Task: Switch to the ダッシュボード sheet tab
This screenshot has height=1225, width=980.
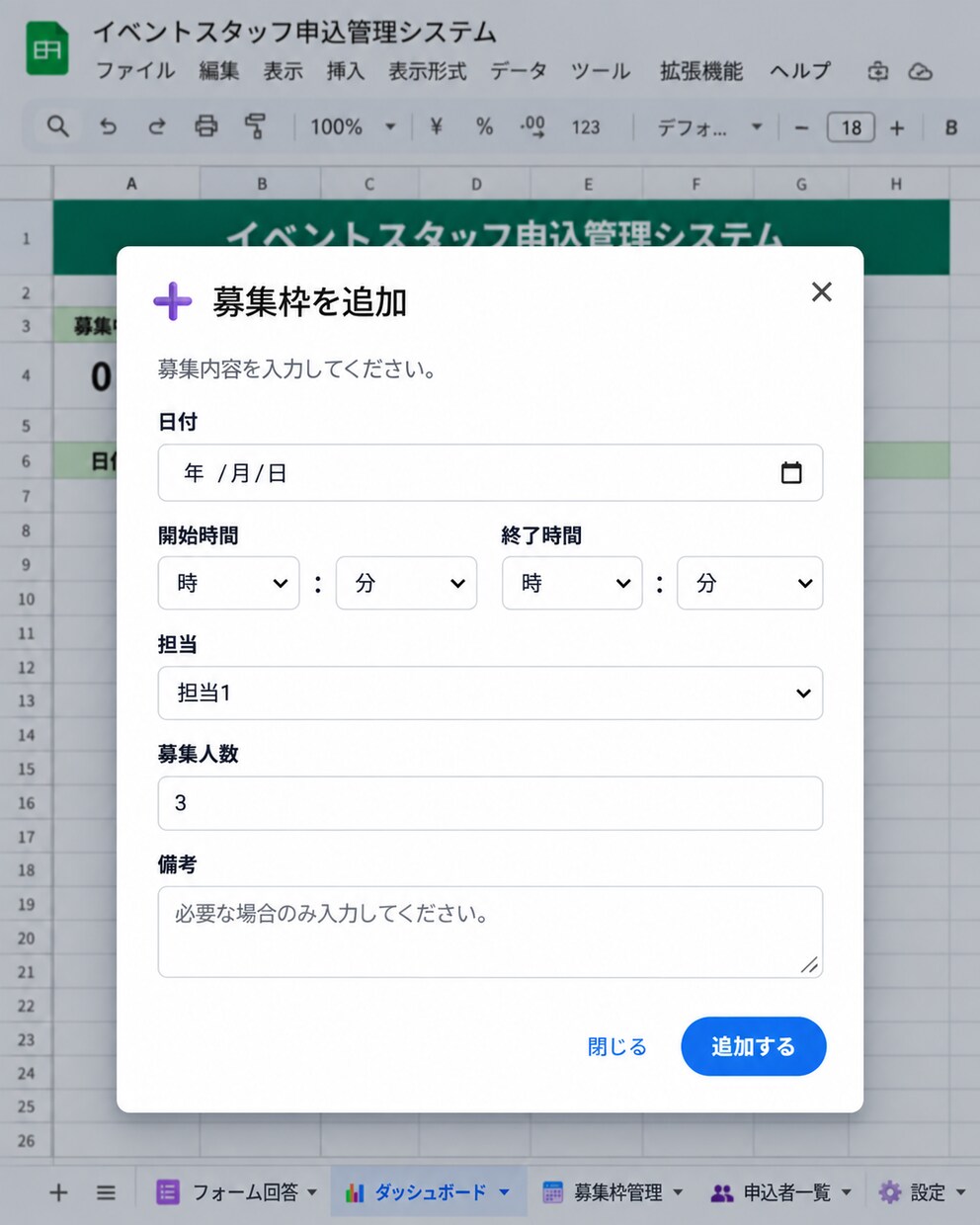Action: pos(428,1192)
